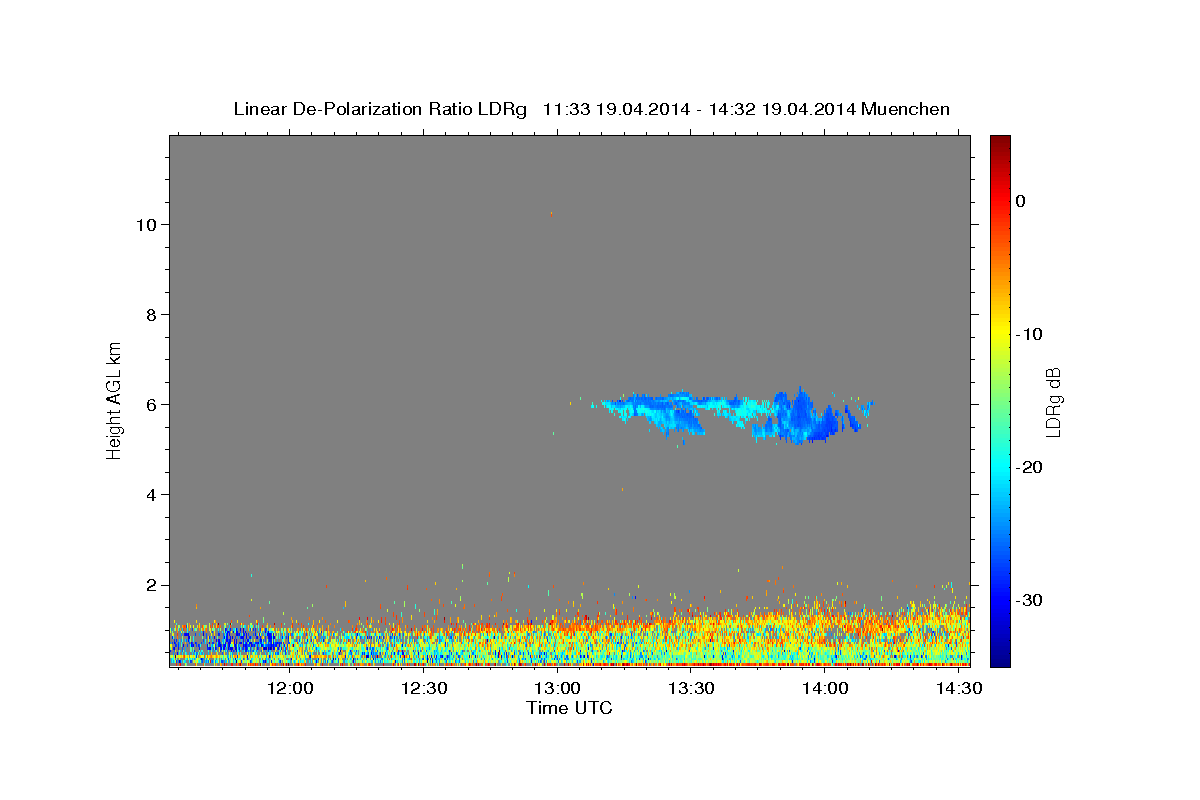Click the height tick label 2
The width and height of the screenshot is (1200, 800).
pyautogui.click(x=150, y=585)
